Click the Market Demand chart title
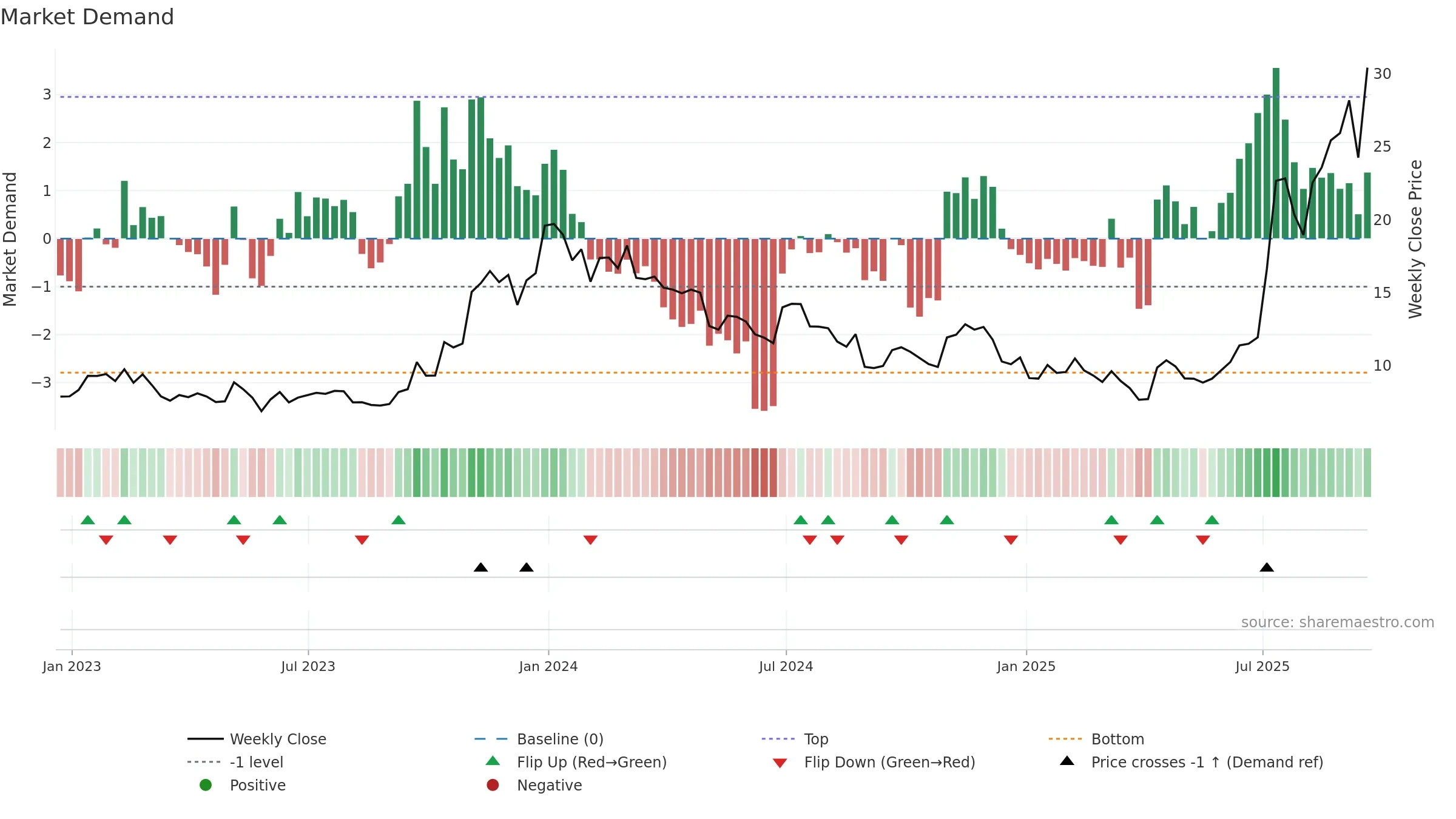The image size is (1456, 819). [x=87, y=17]
